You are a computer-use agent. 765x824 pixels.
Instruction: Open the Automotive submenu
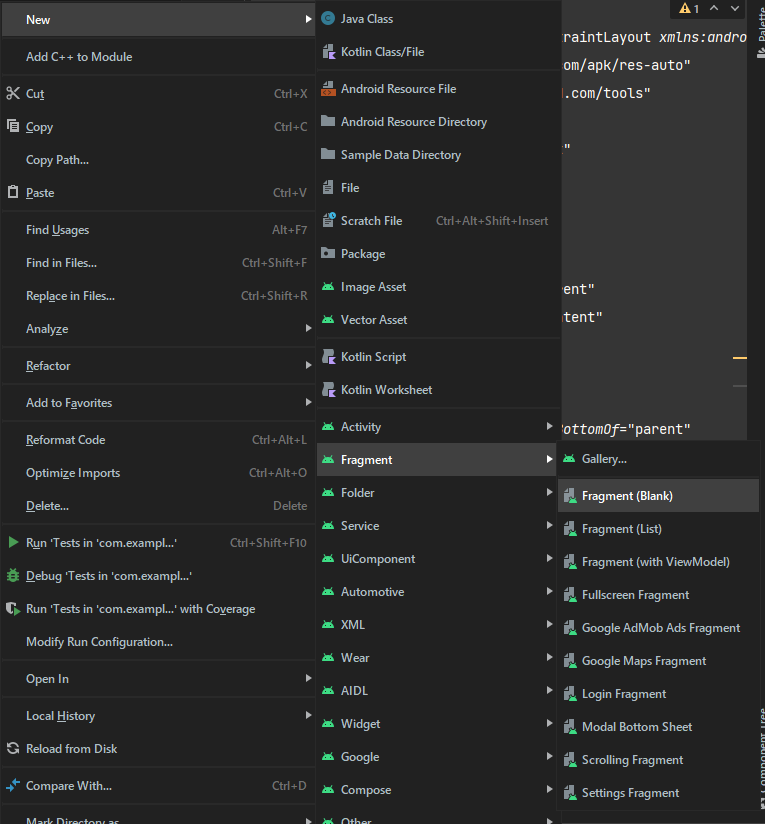pos(437,592)
